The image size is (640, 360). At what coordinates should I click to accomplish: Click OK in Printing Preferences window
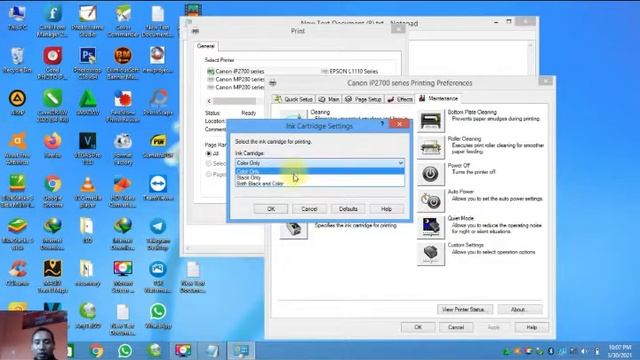coord(418,327)
